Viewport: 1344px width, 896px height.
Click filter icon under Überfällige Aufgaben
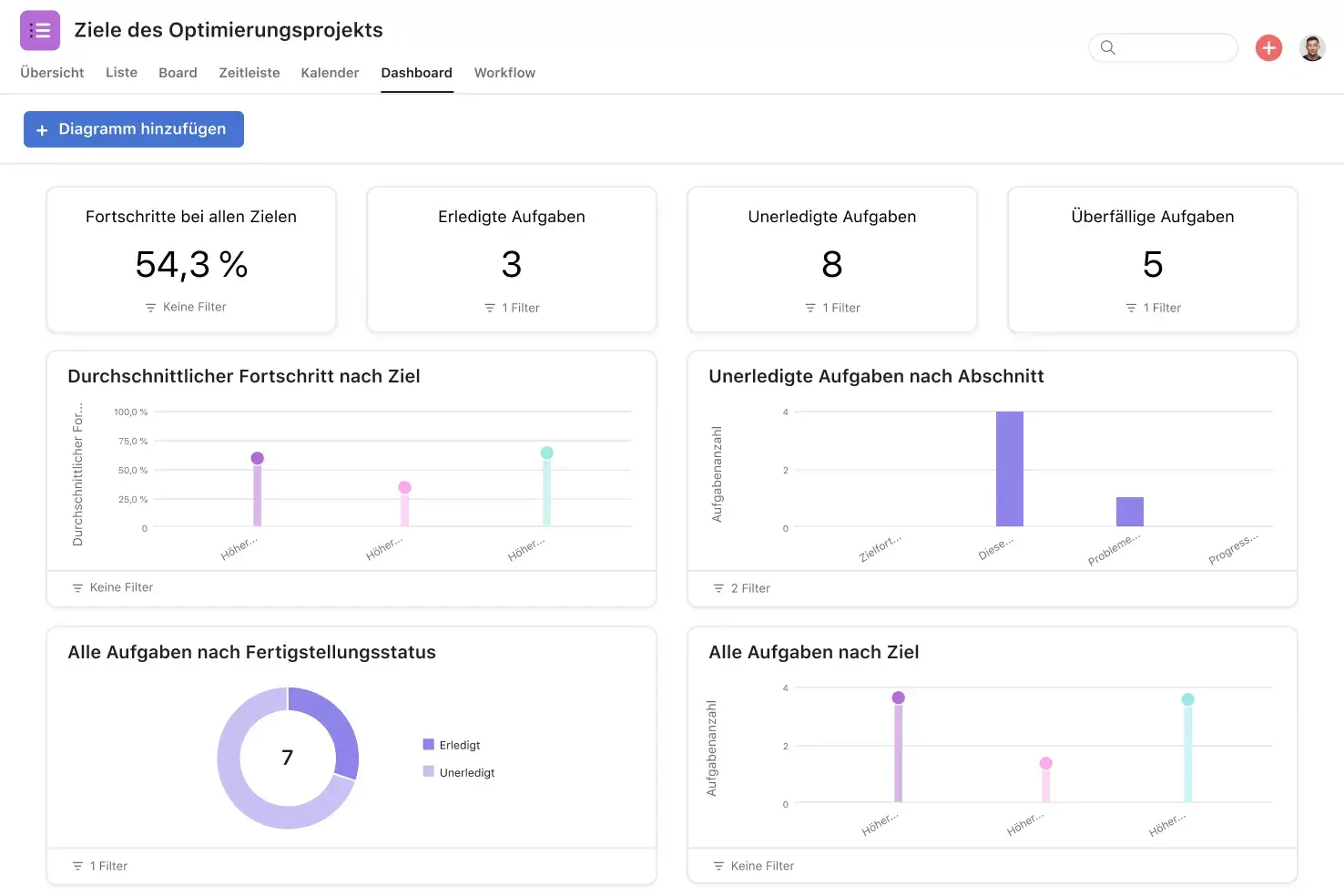(1131, 309)
